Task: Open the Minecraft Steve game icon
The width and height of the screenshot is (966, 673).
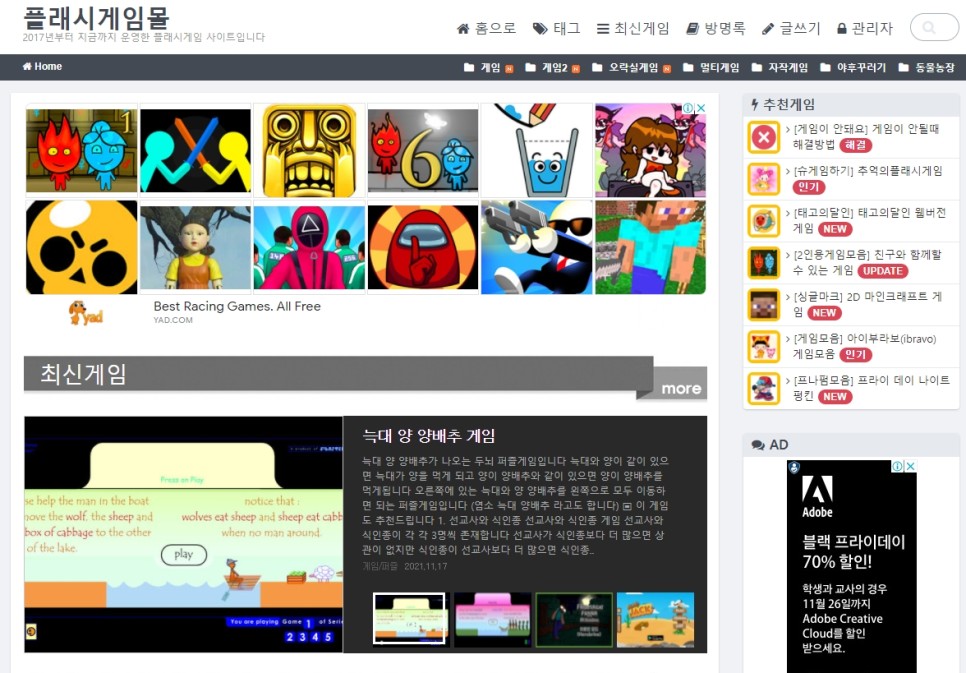Action: pyautogui.click(x=651, y=247)
